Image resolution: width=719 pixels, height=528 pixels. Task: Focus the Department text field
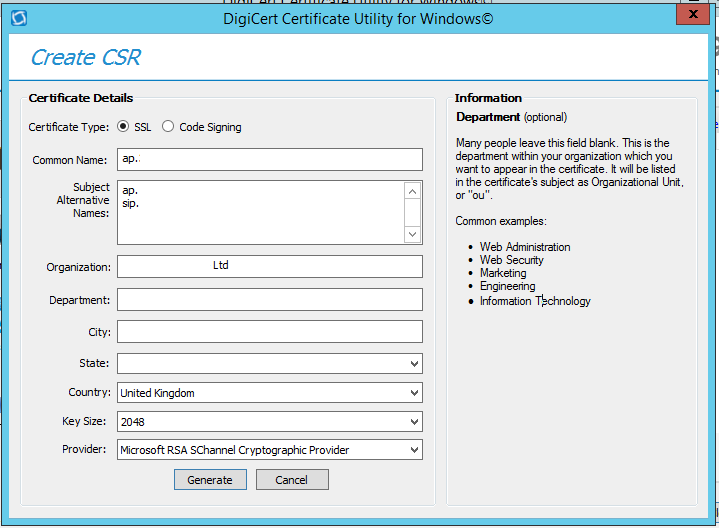pyautogui.click(x=270, y=300)
